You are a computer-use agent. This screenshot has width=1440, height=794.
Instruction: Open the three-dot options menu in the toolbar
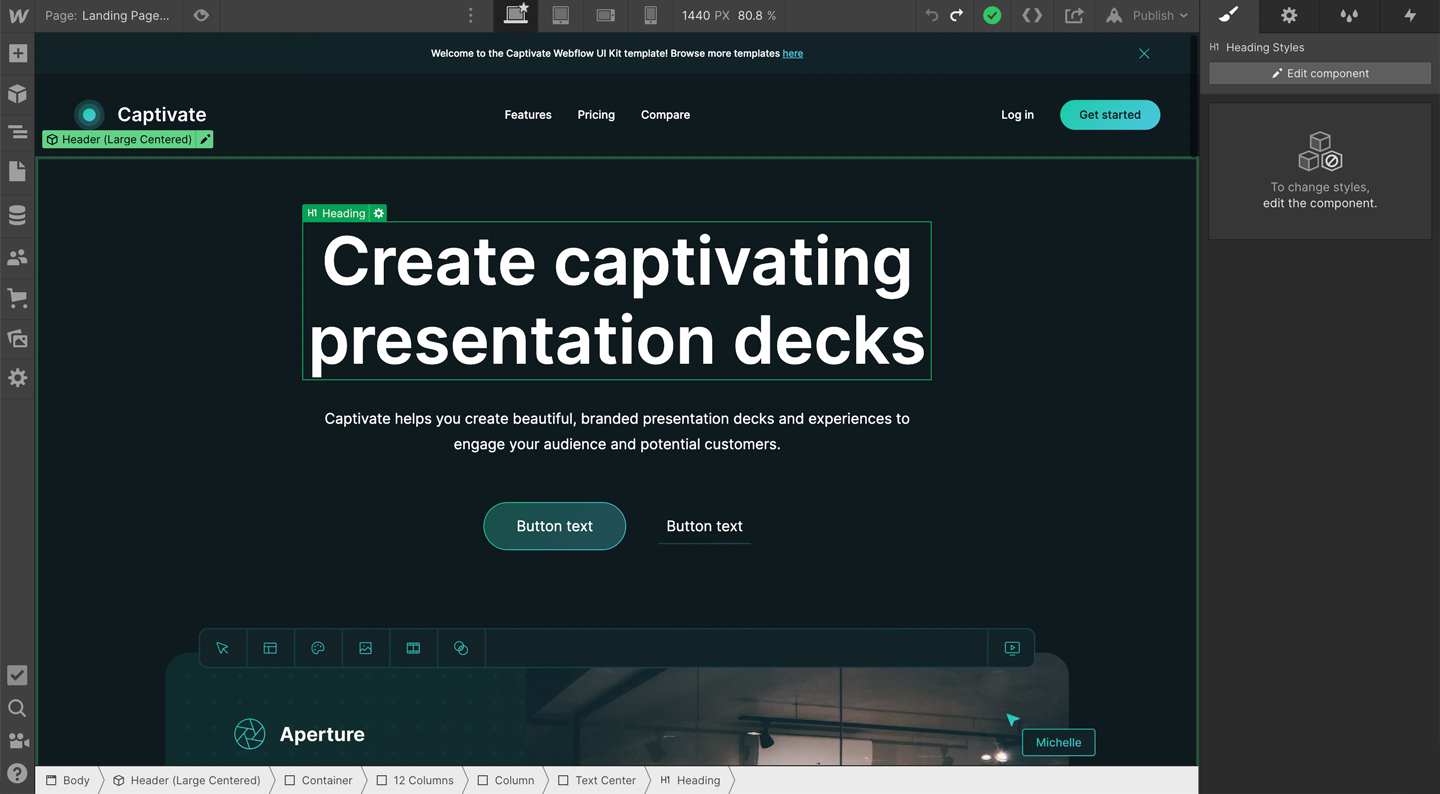(x=471, y=16)
